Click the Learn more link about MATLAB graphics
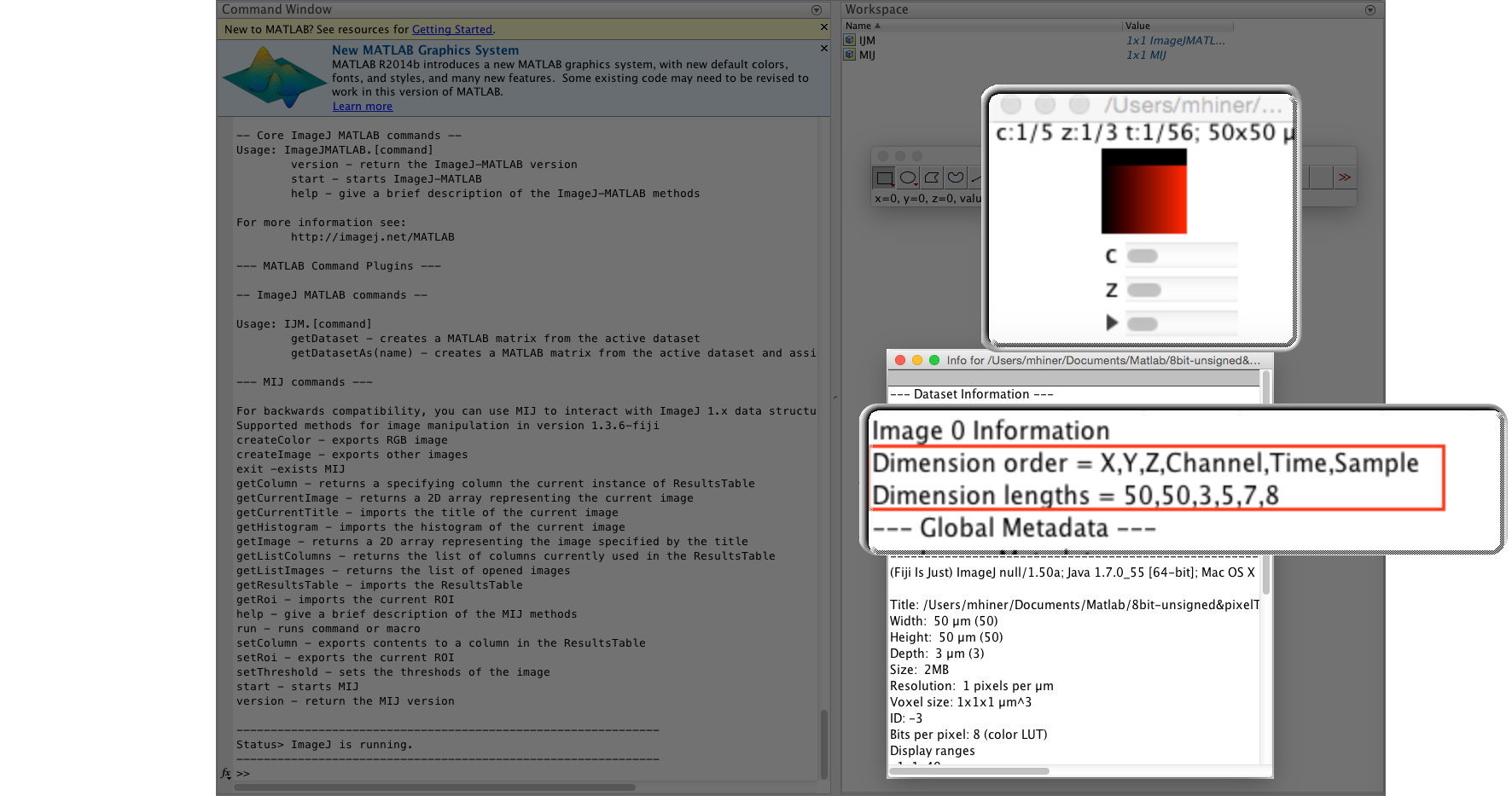The width and height of the screenshot is (1512, 796). [x=362, y=106]
